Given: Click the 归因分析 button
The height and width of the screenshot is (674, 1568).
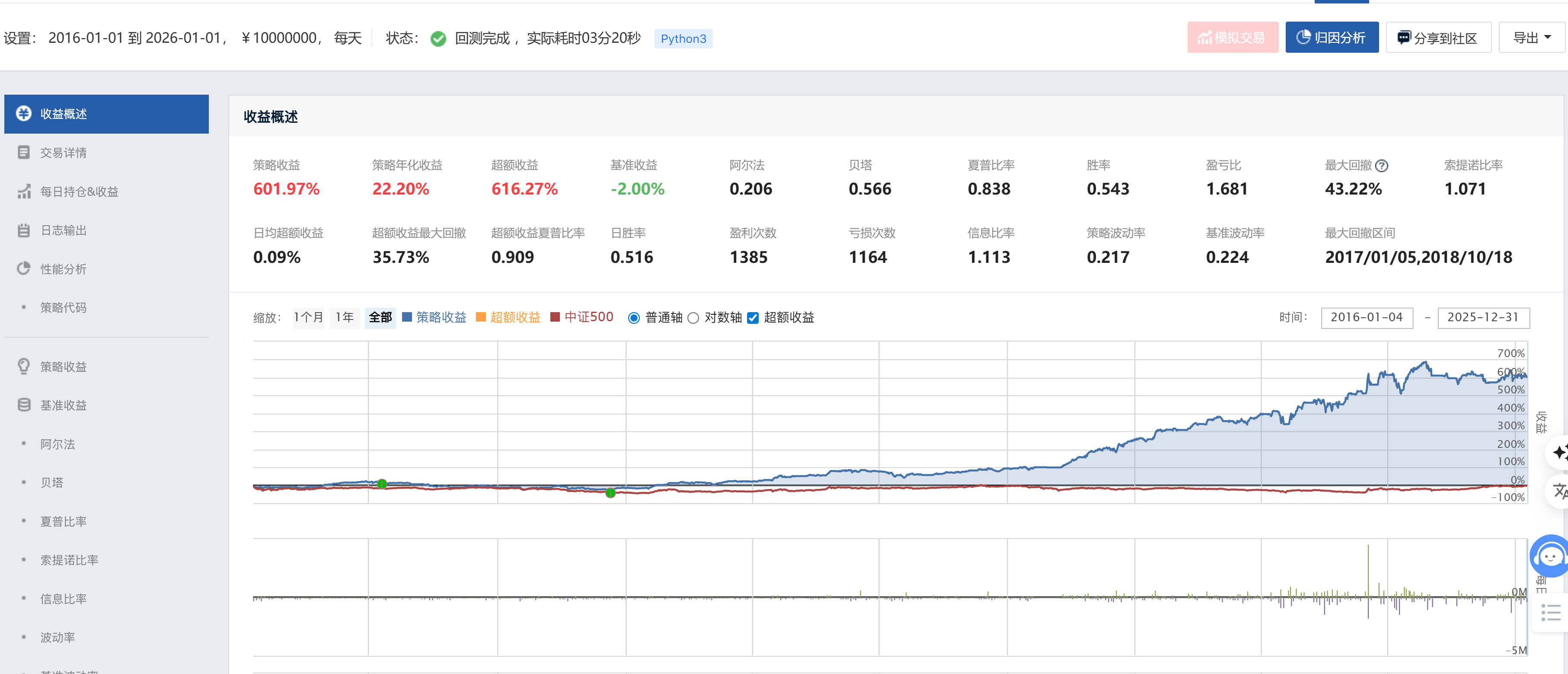Looking at the screenshot, I should 1332,38.
